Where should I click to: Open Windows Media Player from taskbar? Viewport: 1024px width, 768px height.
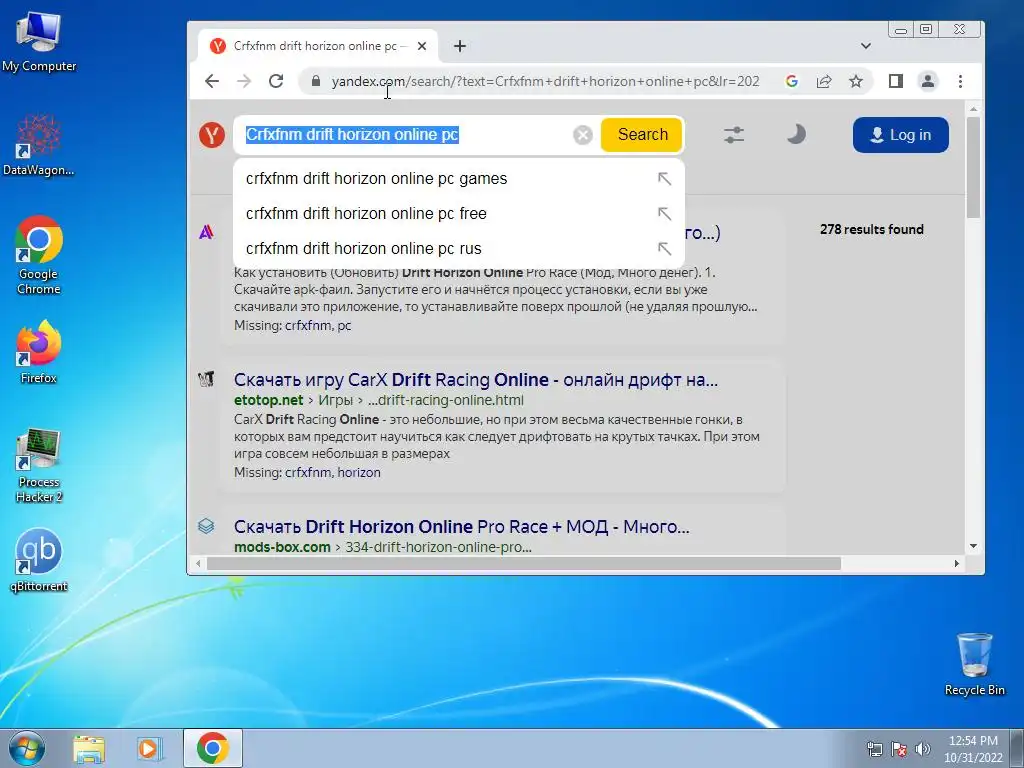(149, 748)
